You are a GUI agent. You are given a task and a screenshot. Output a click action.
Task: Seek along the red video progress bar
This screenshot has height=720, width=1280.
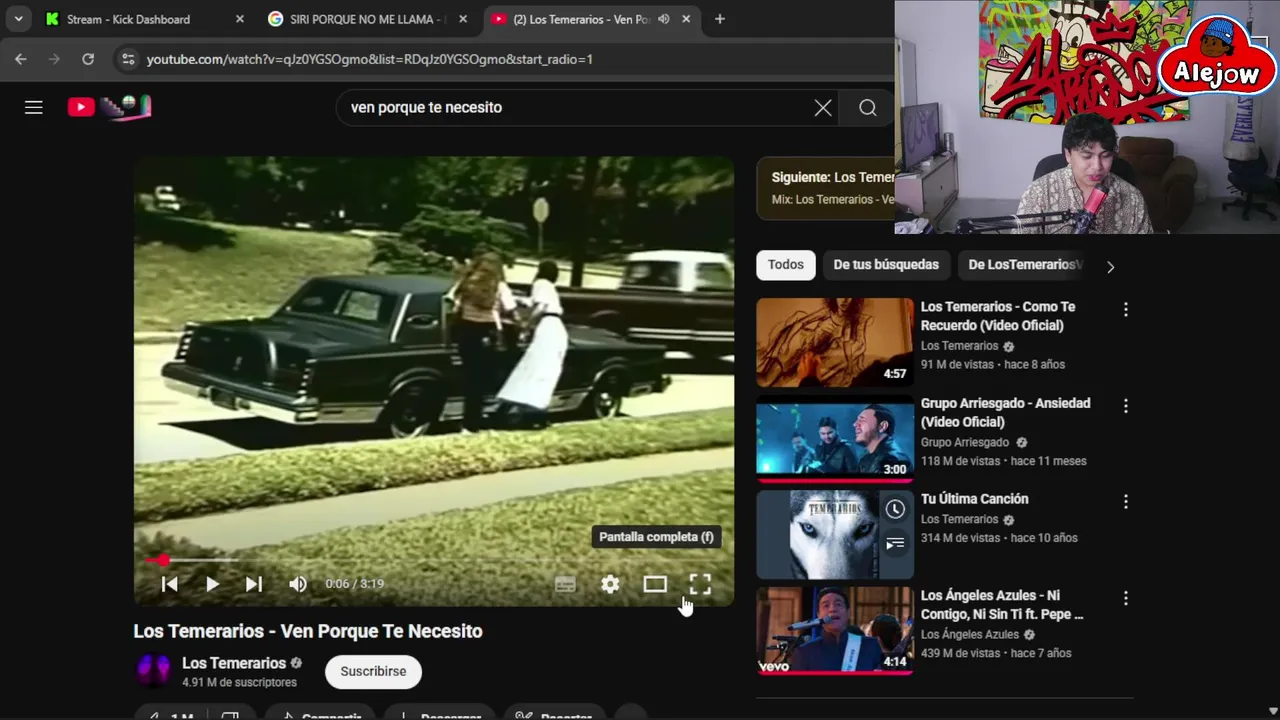pos(434,560)
